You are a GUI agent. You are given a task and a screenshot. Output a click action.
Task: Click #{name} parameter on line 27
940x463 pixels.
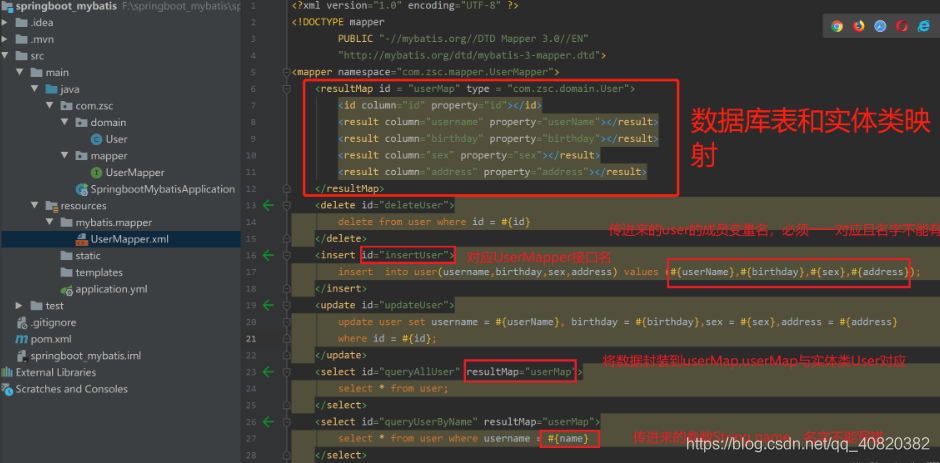pos(570,438)
